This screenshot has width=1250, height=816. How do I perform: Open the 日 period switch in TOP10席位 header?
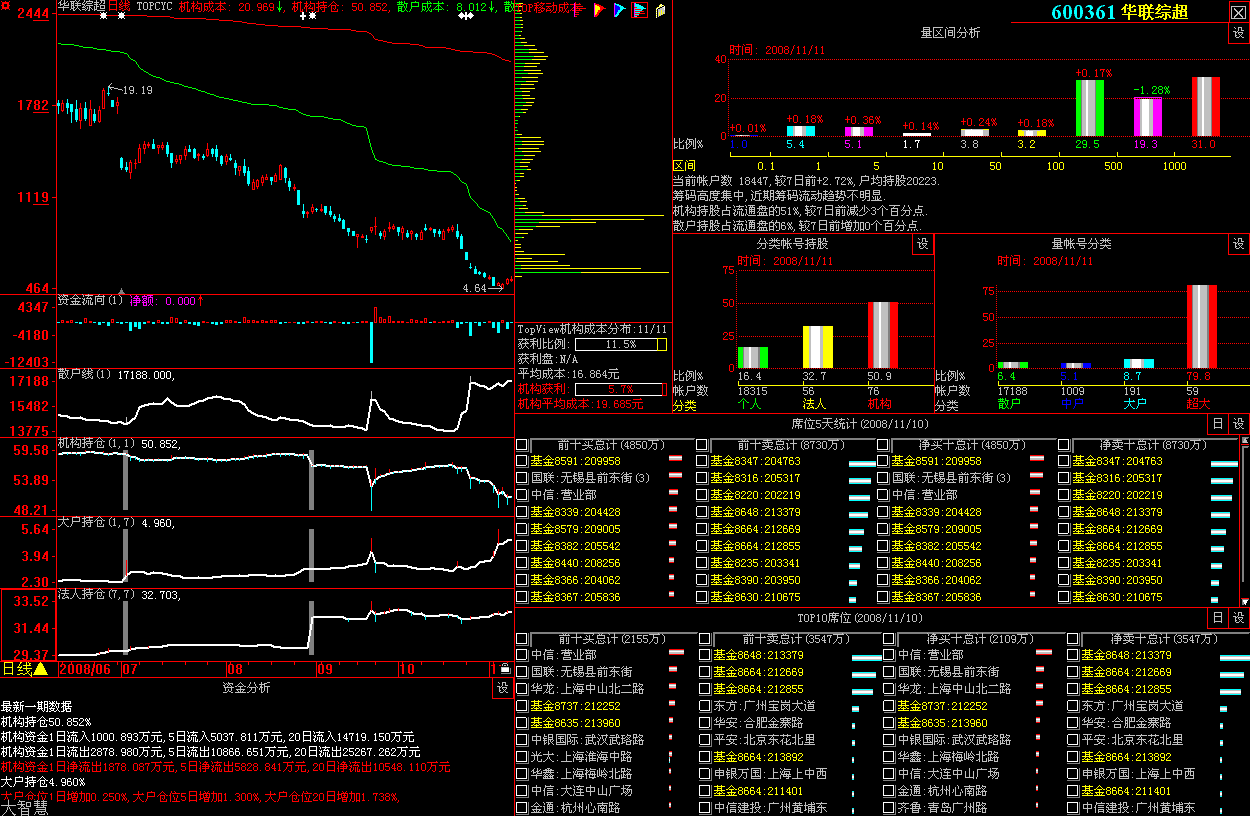1218,618
